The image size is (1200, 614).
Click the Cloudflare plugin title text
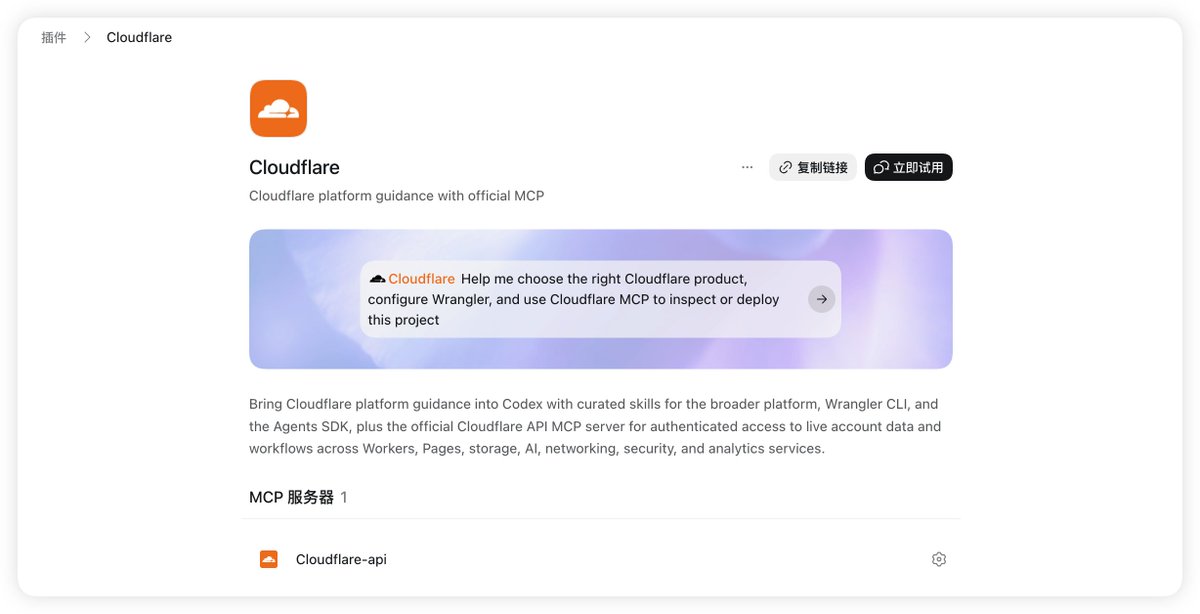click(294, 167)
